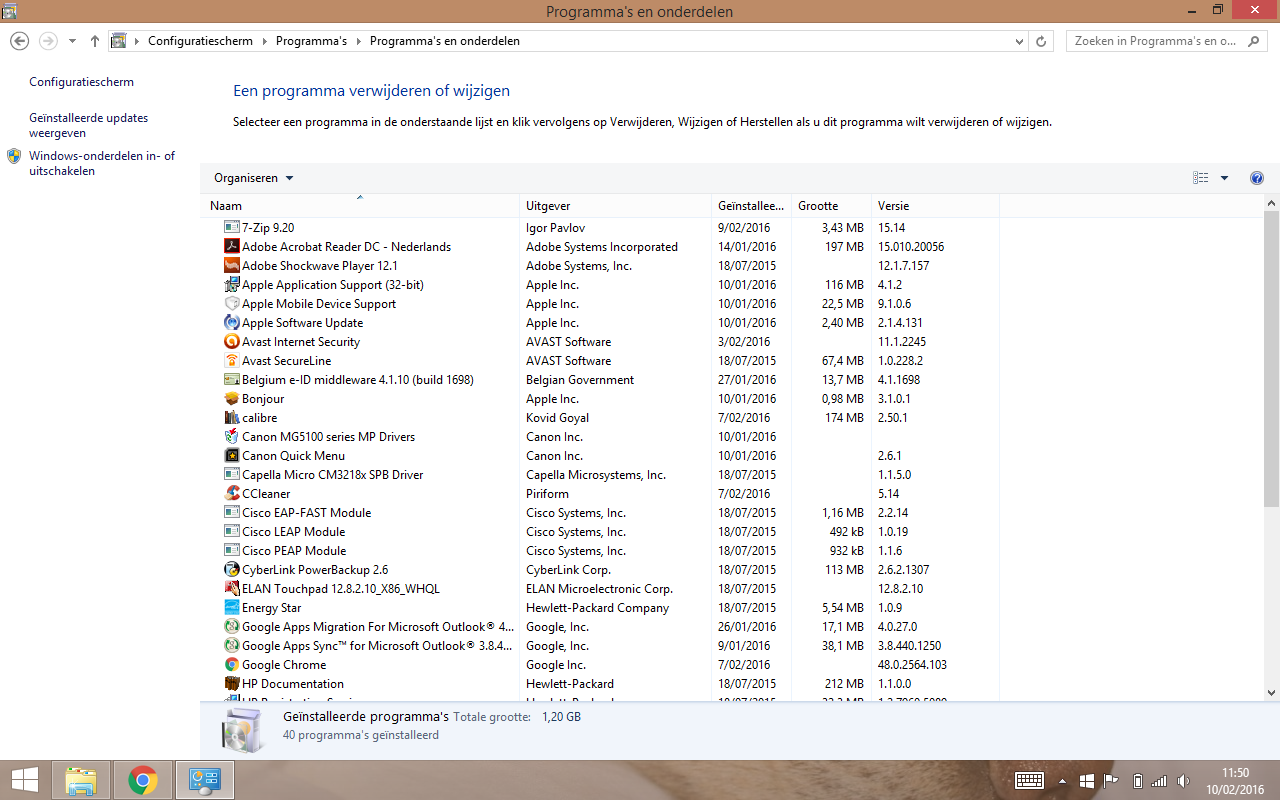Navigate back with the back arrow
The width and height of the screenshot is (1280, 800).
[19, 41]
